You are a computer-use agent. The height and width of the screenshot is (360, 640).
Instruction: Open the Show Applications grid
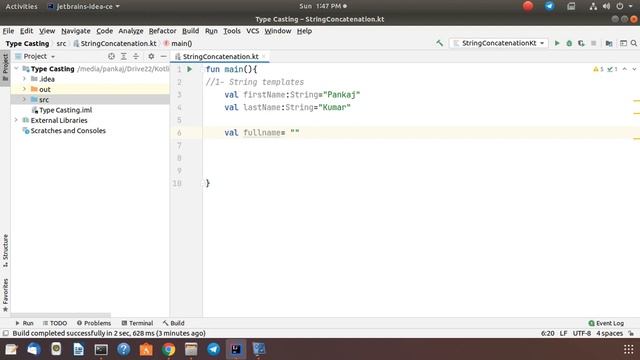pos(629,349)
